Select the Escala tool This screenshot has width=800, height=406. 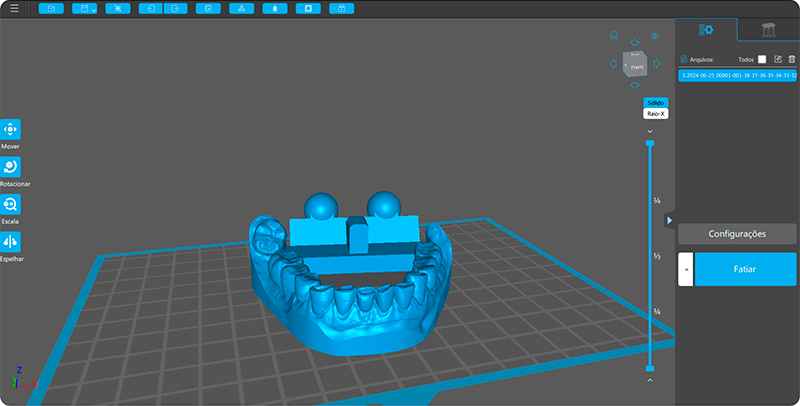pyautogui.click(x=10, y=204)
